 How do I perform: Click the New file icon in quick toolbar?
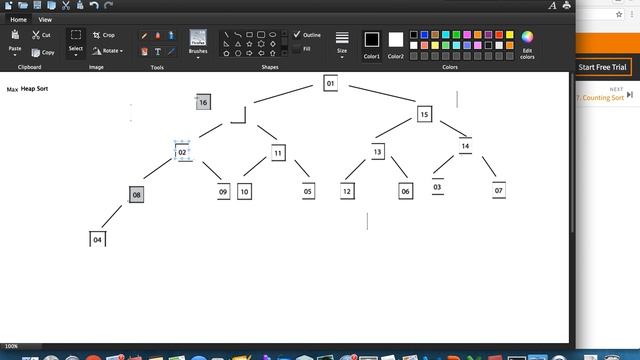pyautogui.click(x=8, y=5)
